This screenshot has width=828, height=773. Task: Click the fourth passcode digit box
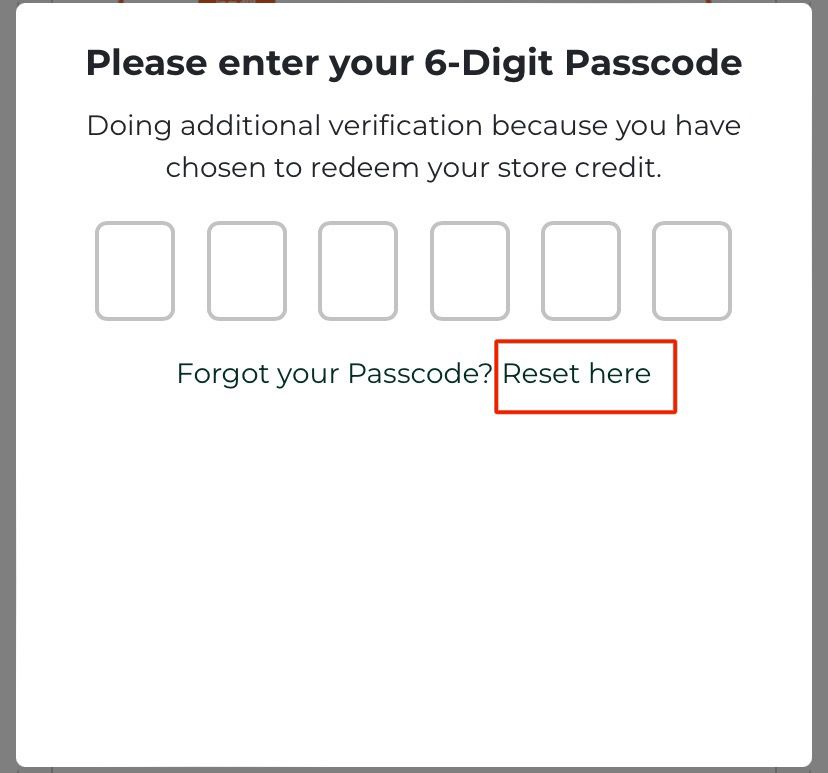coord(470,271)
